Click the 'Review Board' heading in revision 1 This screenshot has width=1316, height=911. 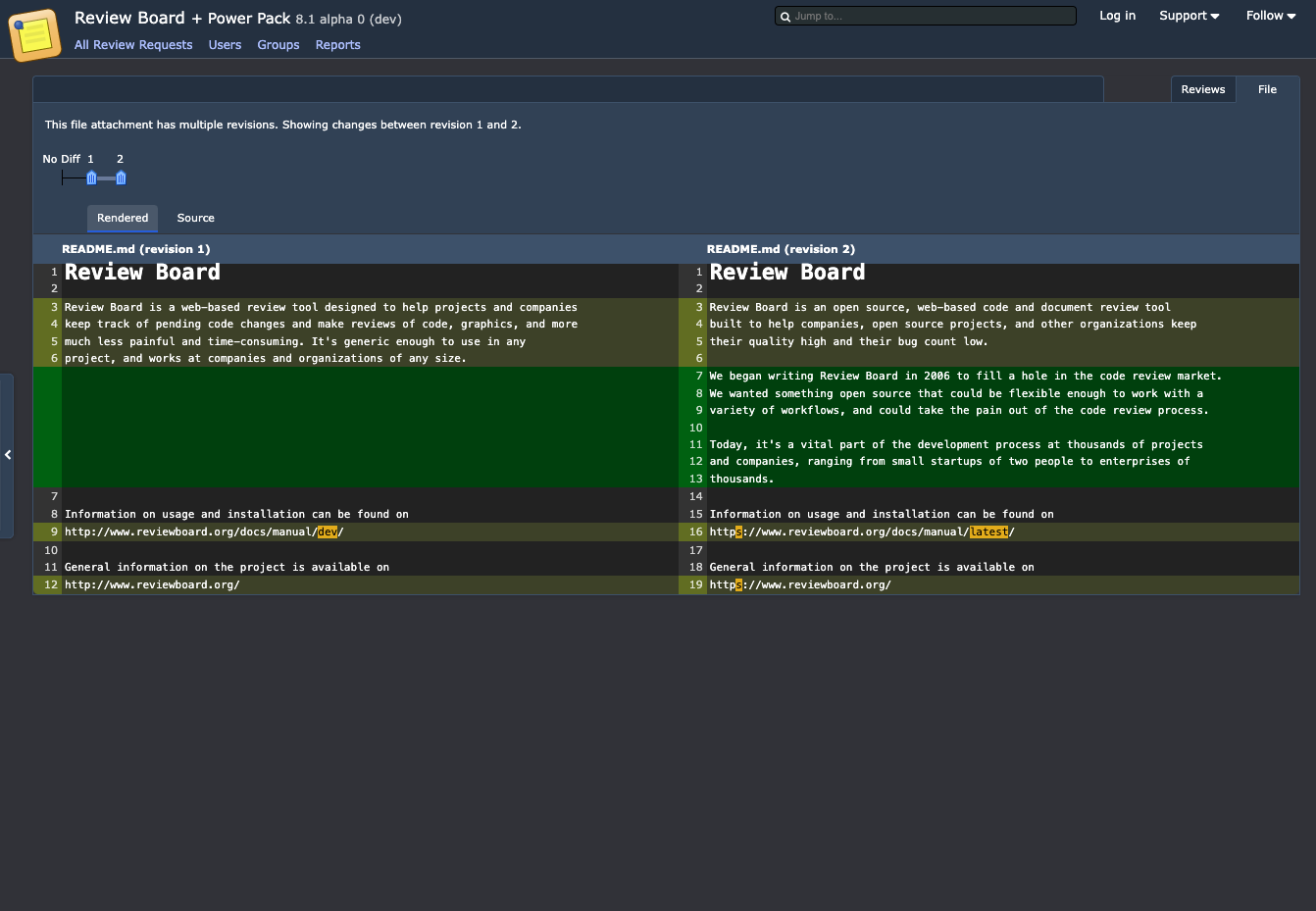142,273
